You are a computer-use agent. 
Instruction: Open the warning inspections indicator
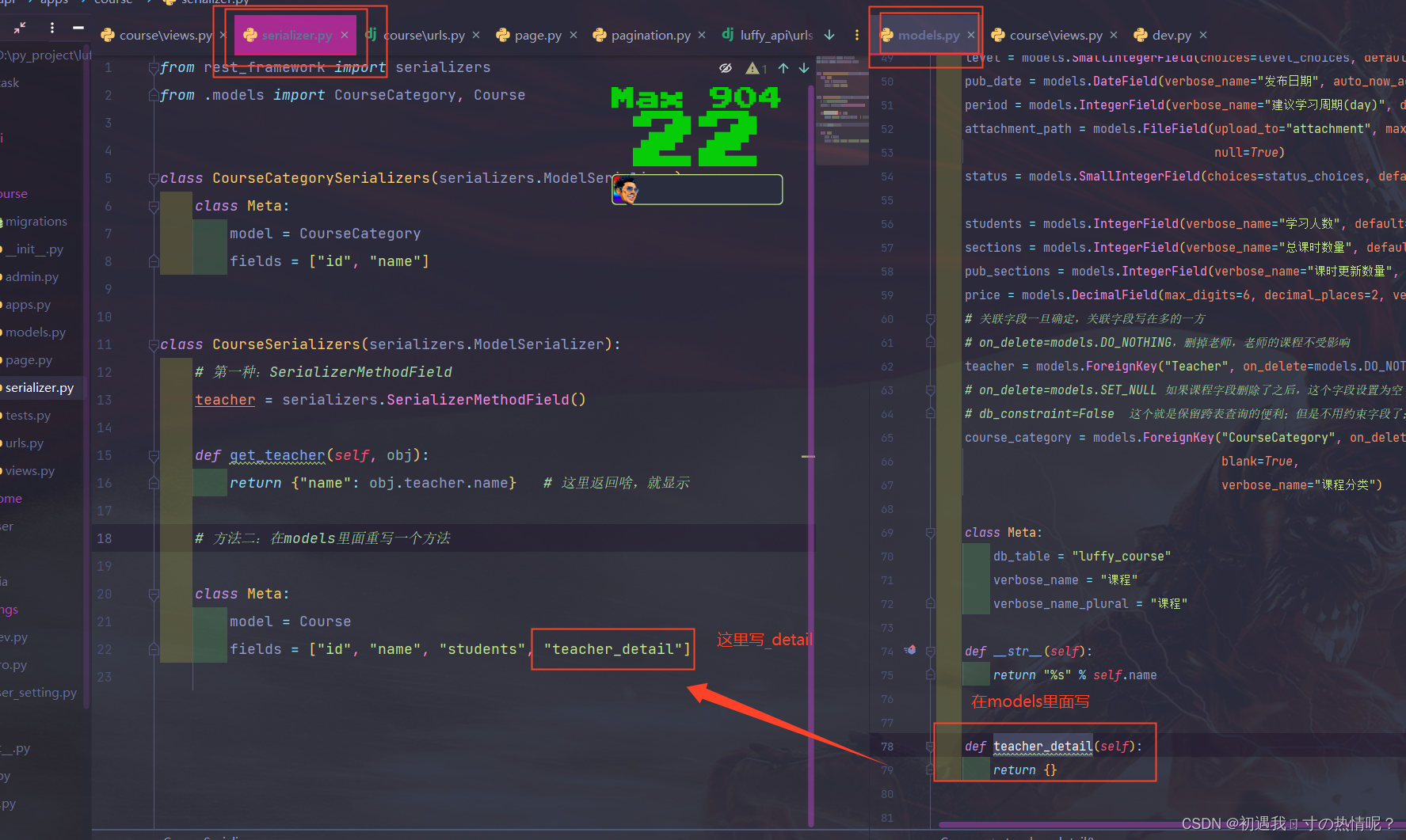pos(756,68)
